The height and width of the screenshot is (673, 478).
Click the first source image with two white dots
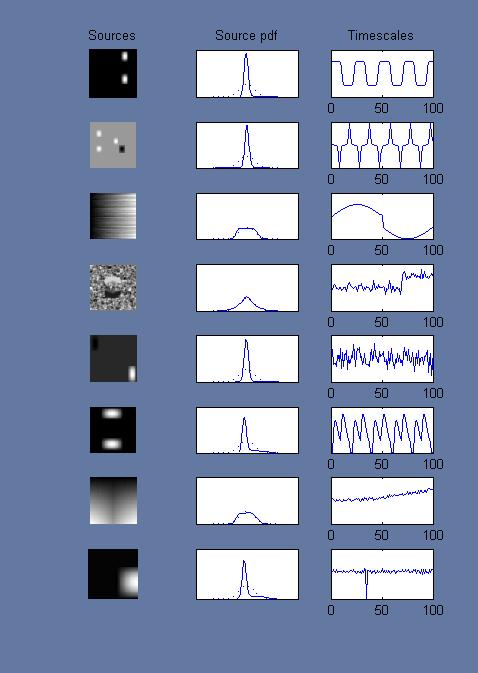tap(113, 73)
